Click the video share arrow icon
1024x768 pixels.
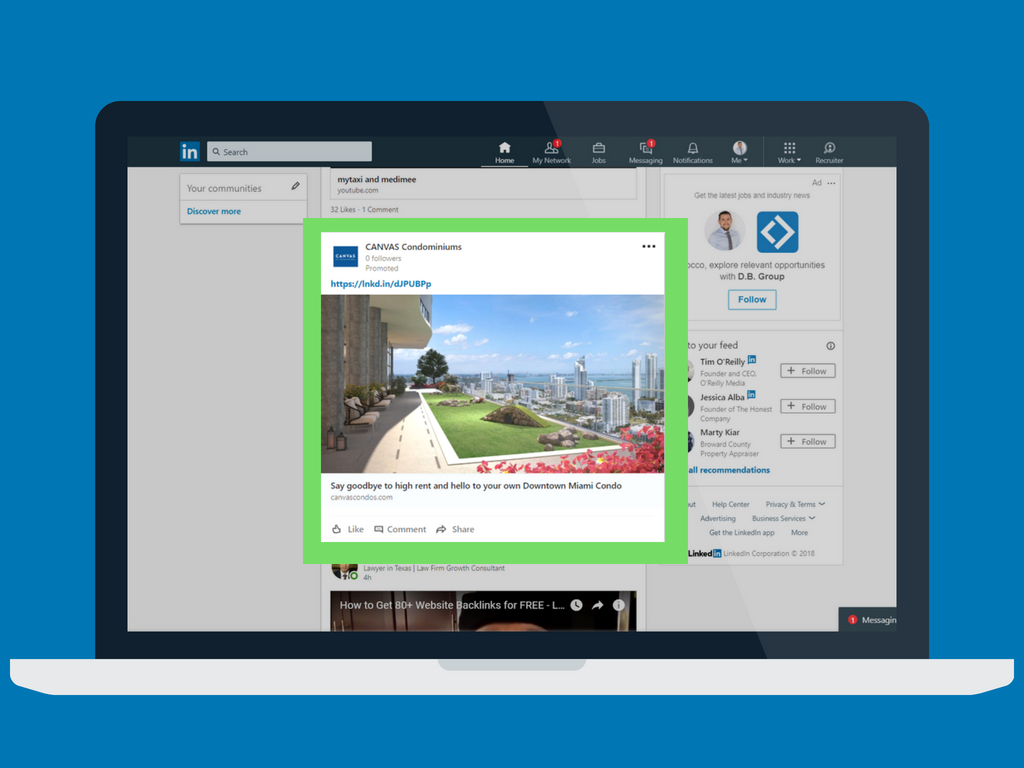click(597, 605)
